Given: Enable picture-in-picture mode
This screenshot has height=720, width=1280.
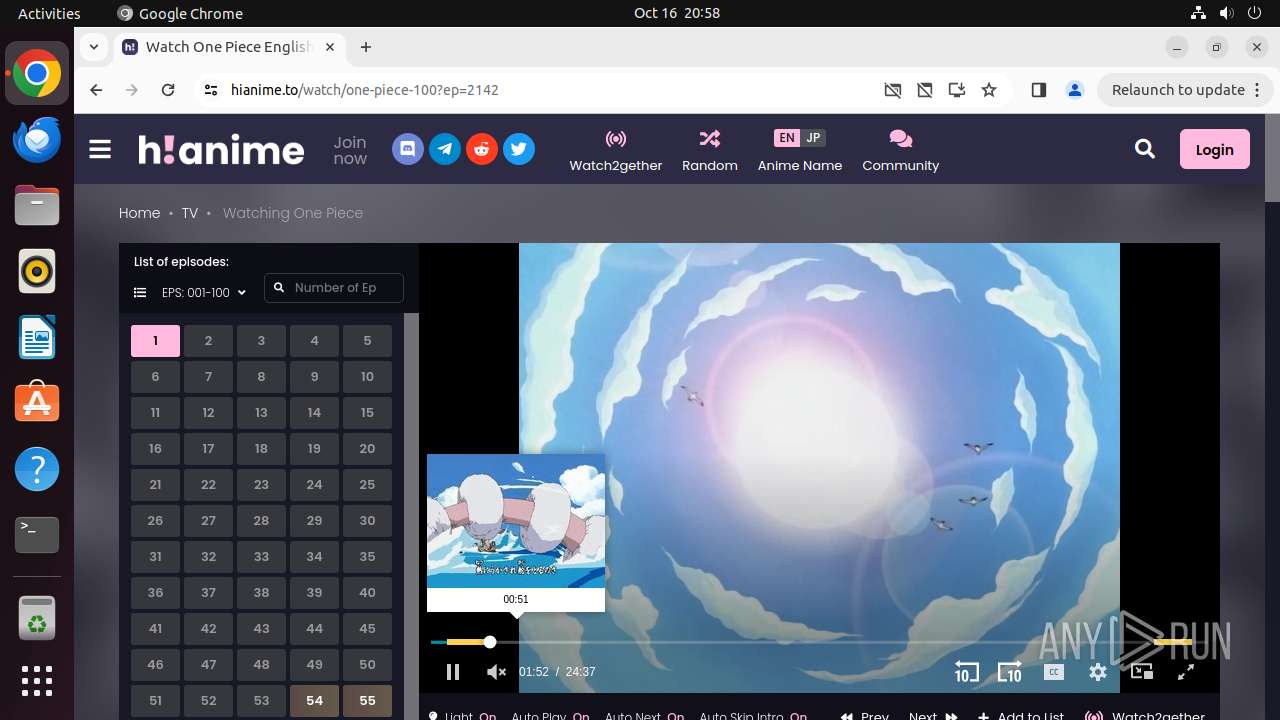Looking at the screenshot, I should coord(1142,672).
